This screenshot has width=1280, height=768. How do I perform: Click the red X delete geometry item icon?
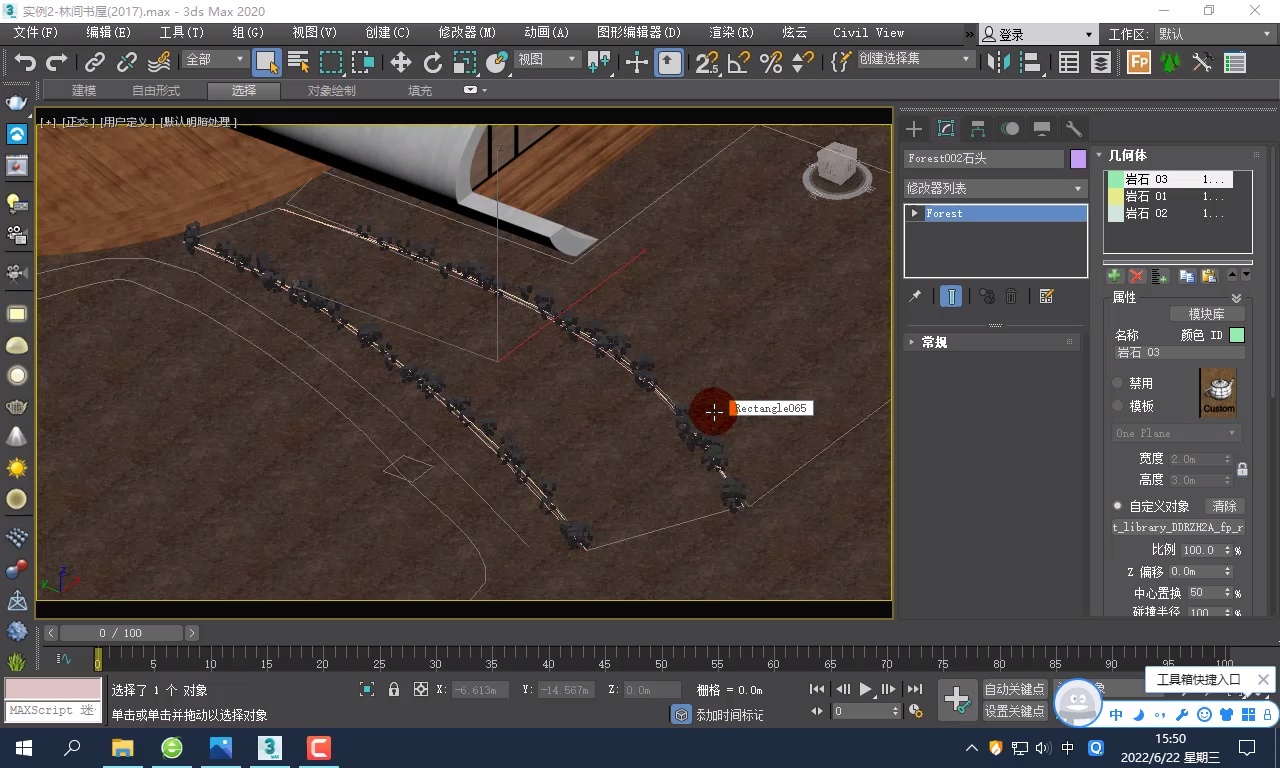pos(1137,276)
